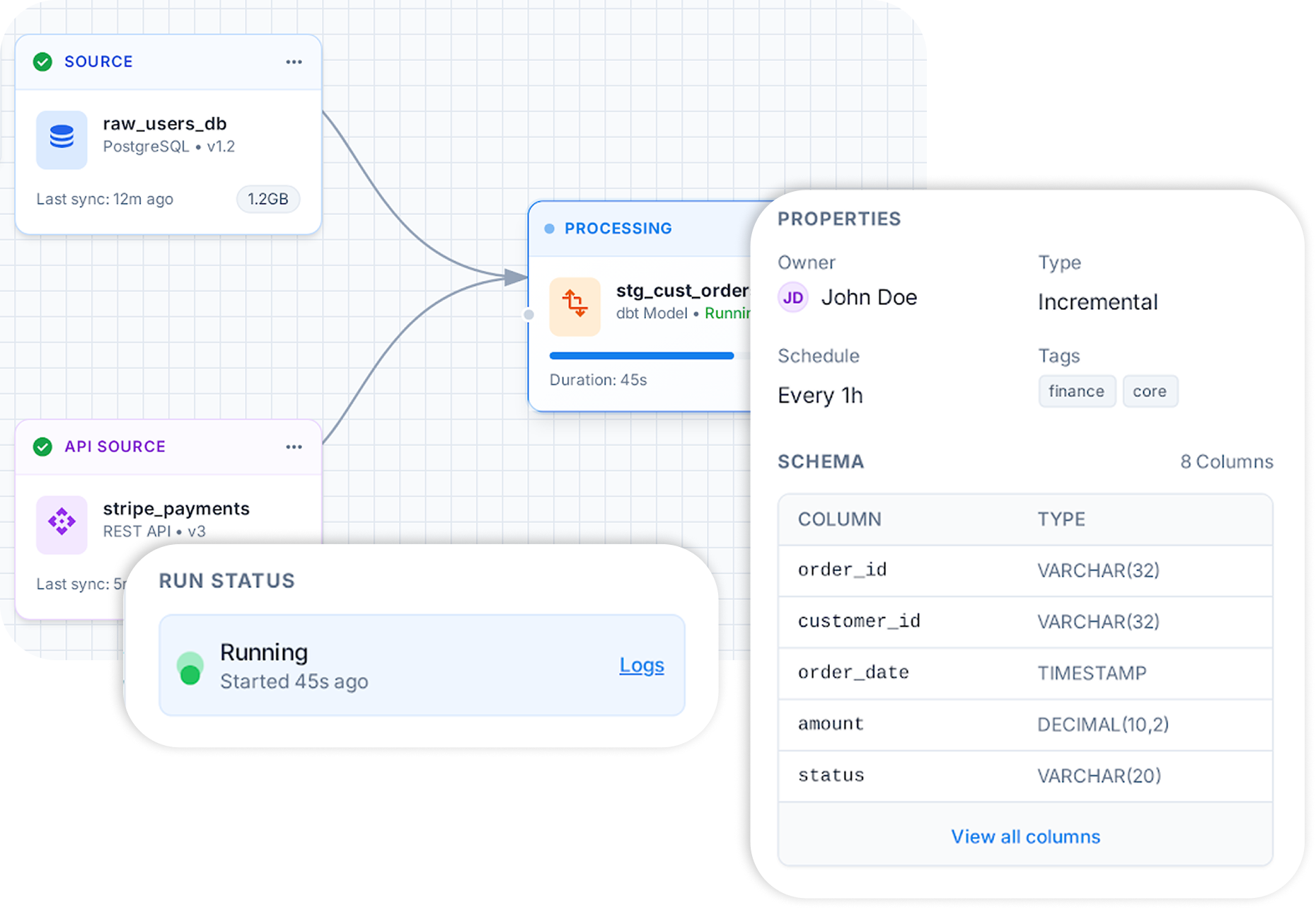
Task: Open the SOURCE node three-dot menu
Action: [x=294, y=62]
